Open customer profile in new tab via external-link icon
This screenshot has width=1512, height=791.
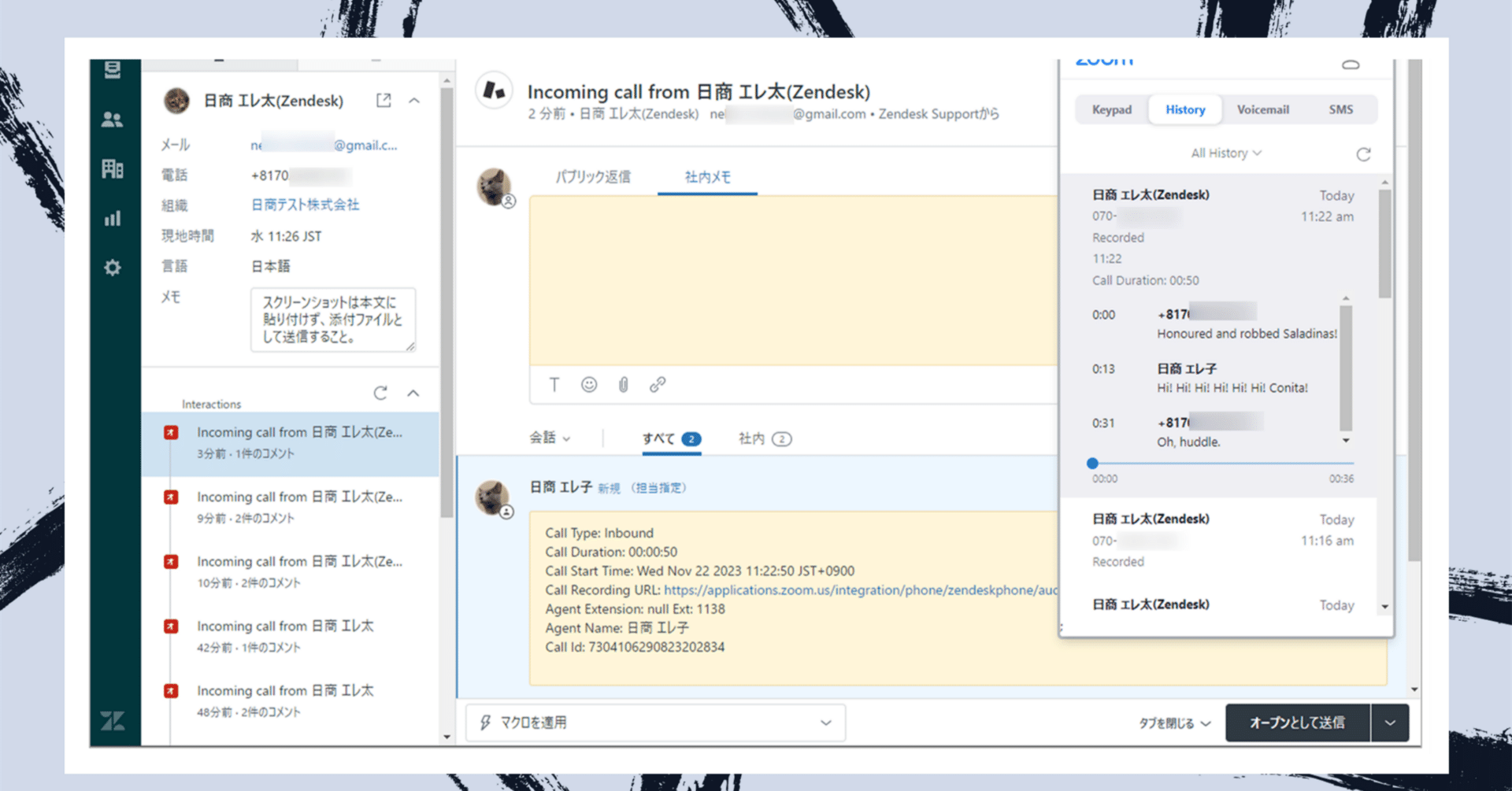384,100
